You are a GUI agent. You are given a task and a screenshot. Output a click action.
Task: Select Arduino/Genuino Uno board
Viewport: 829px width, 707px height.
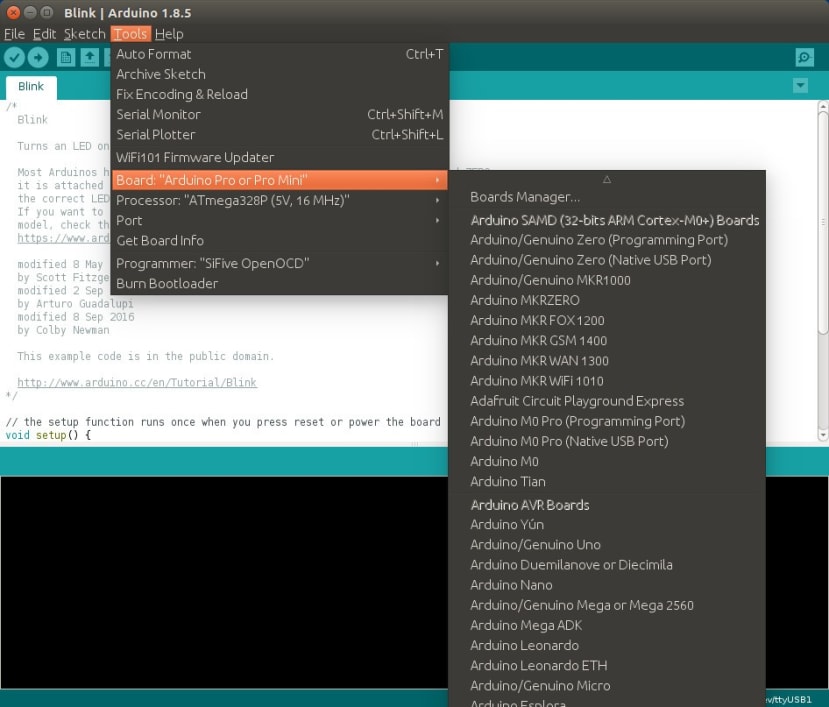(607, 544)
